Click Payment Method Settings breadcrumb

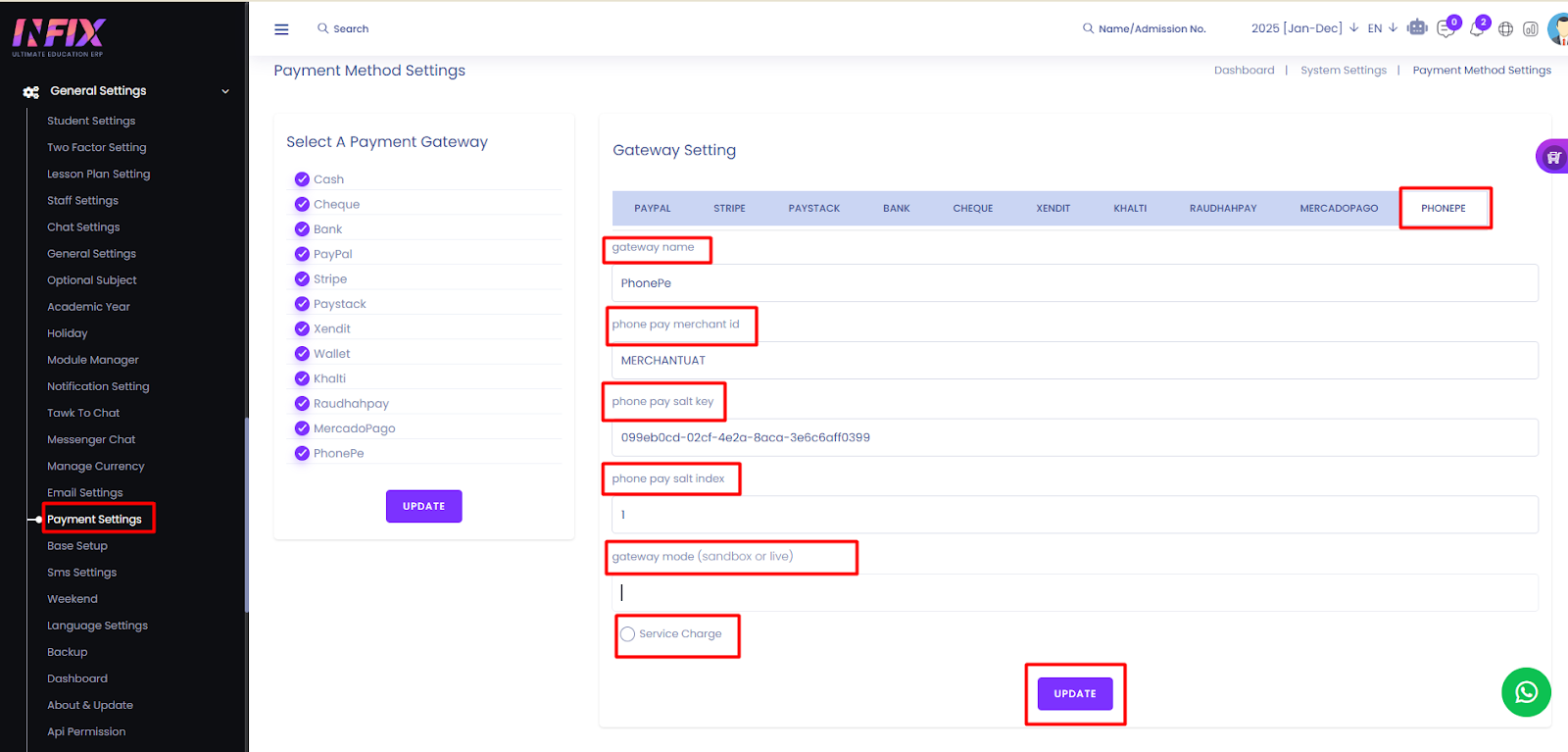1482,71
